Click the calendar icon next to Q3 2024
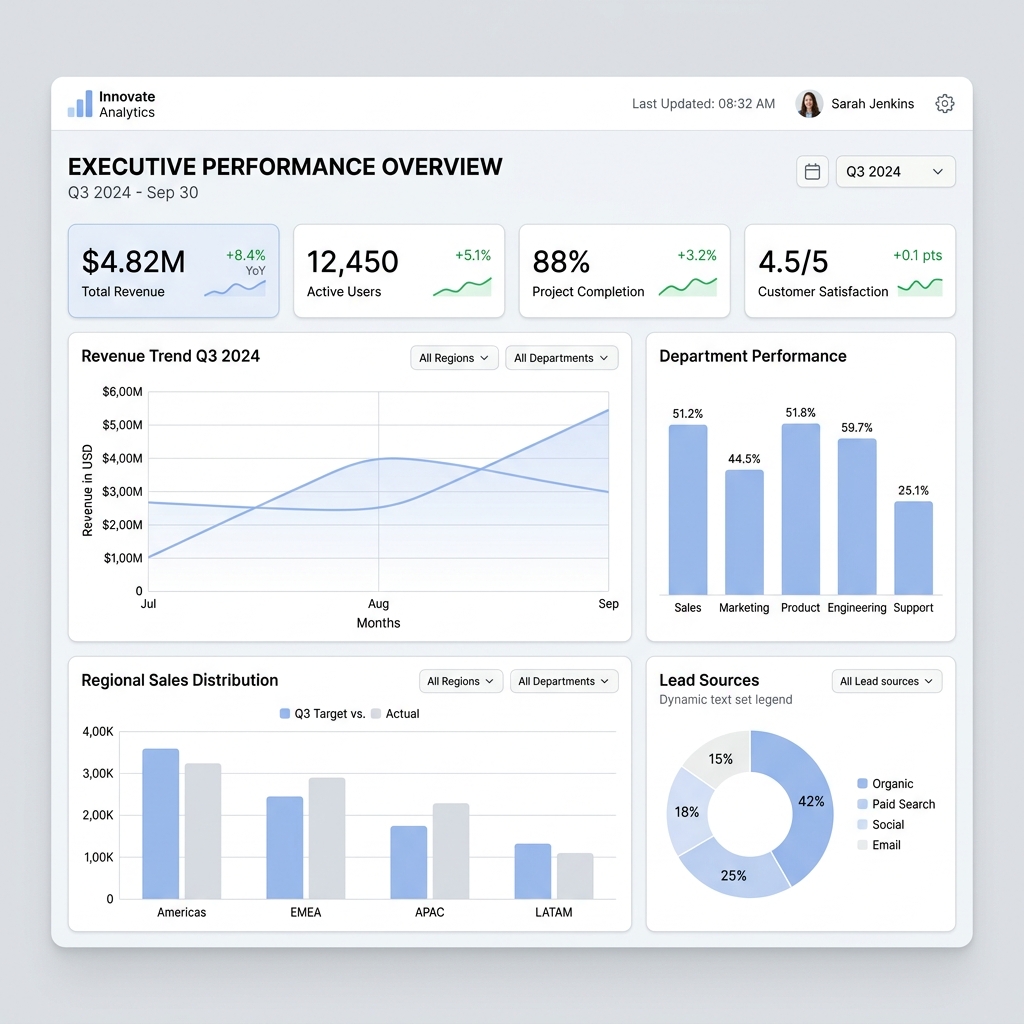The image size is (1024, 1024). coord(811,171)
